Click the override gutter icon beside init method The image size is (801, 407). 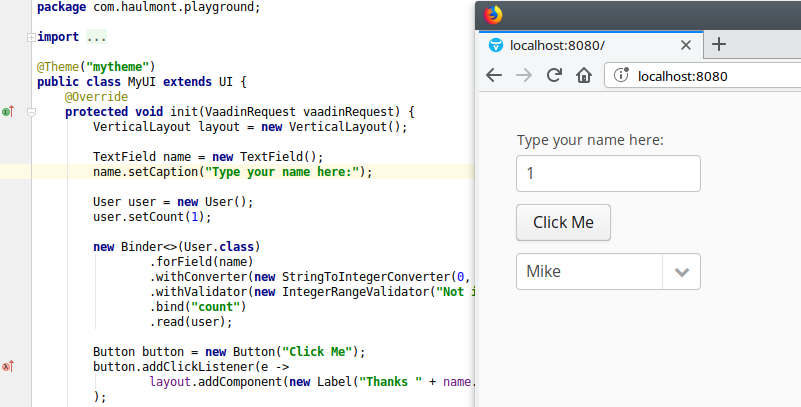pyautogui.click(x=7, y=112)
